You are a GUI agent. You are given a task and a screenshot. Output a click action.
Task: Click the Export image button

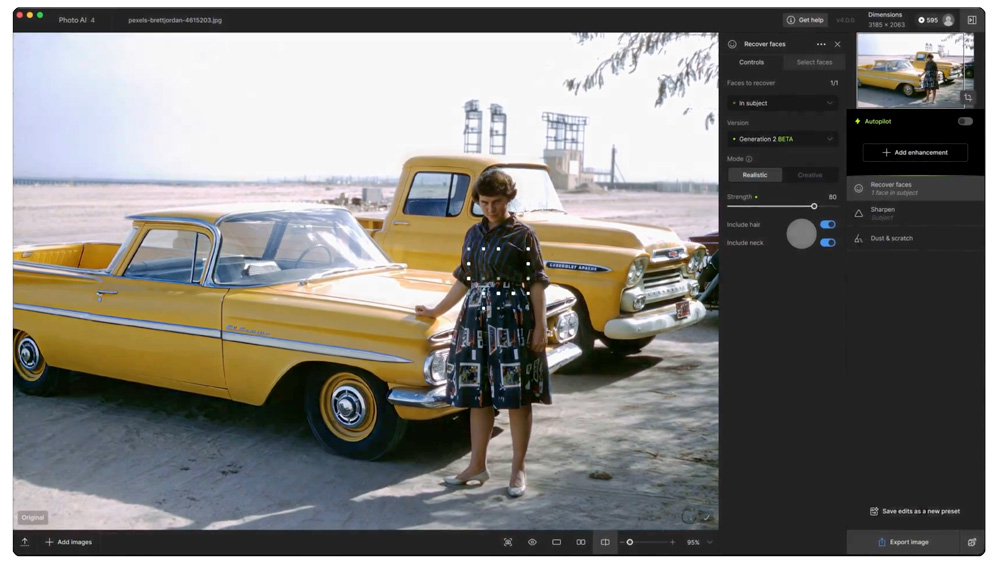(903, 542)
